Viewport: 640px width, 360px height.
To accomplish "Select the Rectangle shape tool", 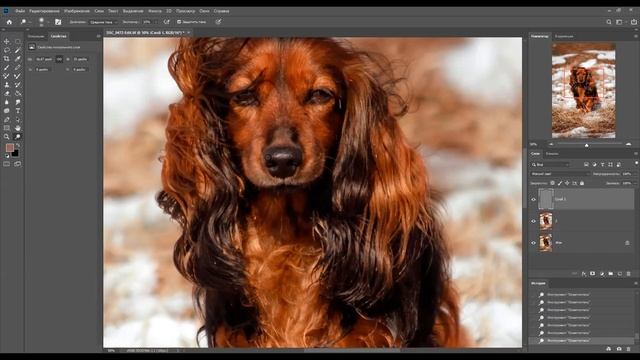I will pos(7,128).
